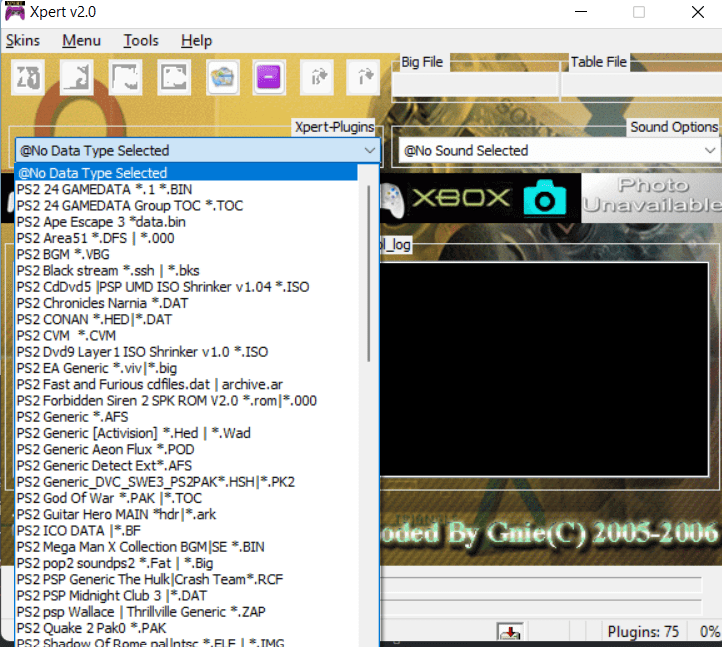Click the grayed-out 'ZB' glyph toolbar icon
The width and height of the screenshot is (722, 647).
pos(28,77)
